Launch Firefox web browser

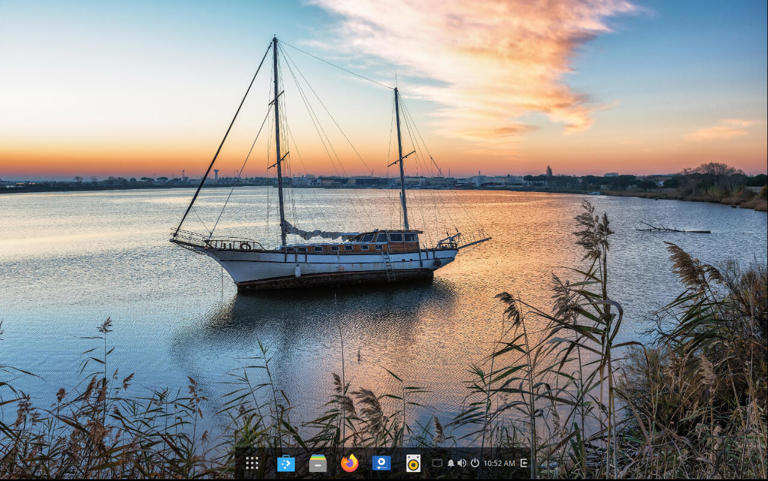pyautogui.click(x=349, y=463)
